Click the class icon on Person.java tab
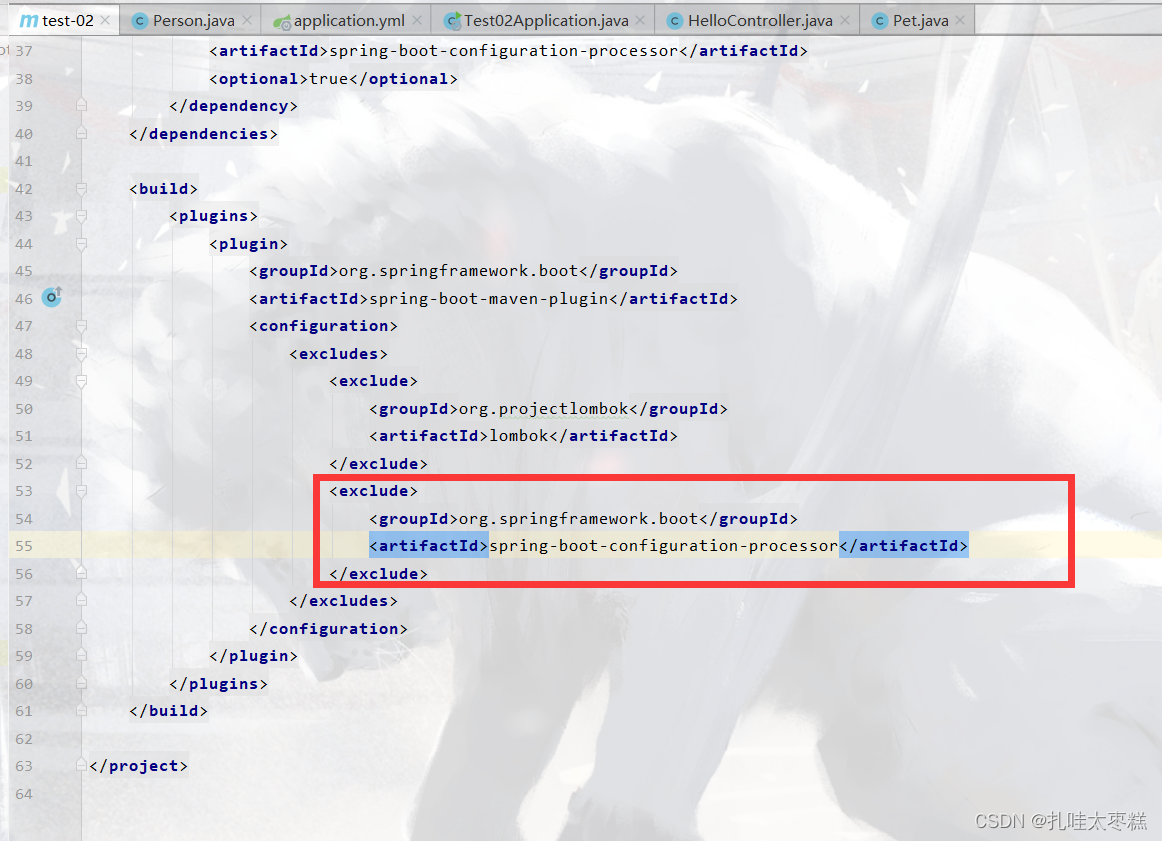 pos(139,21)
